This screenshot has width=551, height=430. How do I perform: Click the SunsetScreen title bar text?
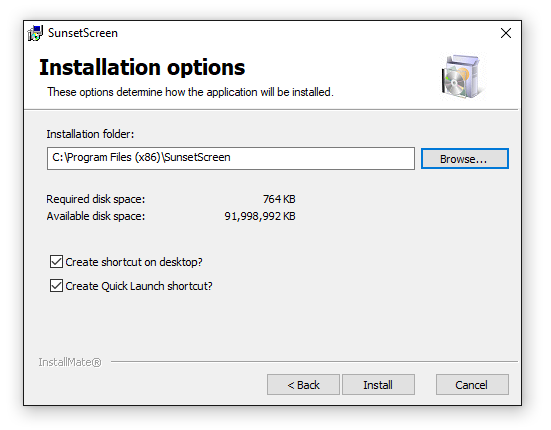coord(83,33)
